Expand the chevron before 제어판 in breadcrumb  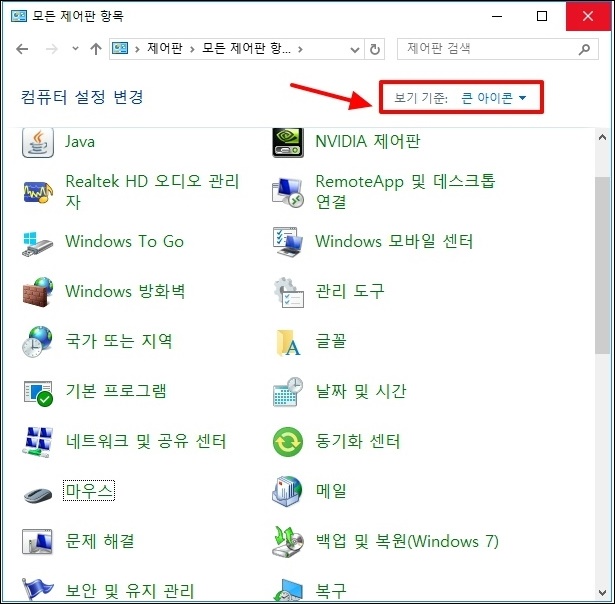click(137, 49)
